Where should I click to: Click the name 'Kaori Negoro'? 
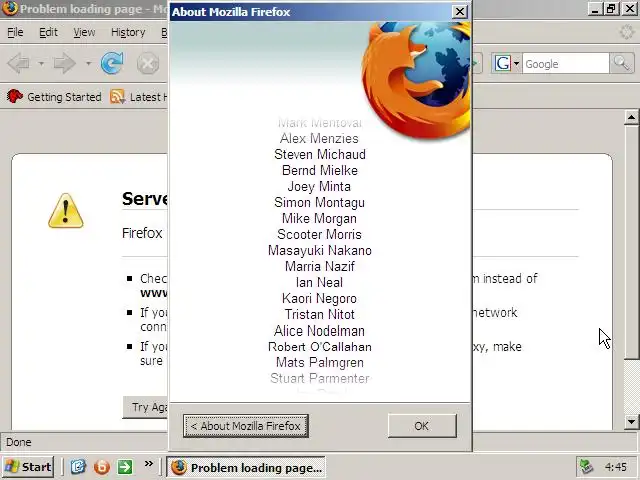click(320, 298)
